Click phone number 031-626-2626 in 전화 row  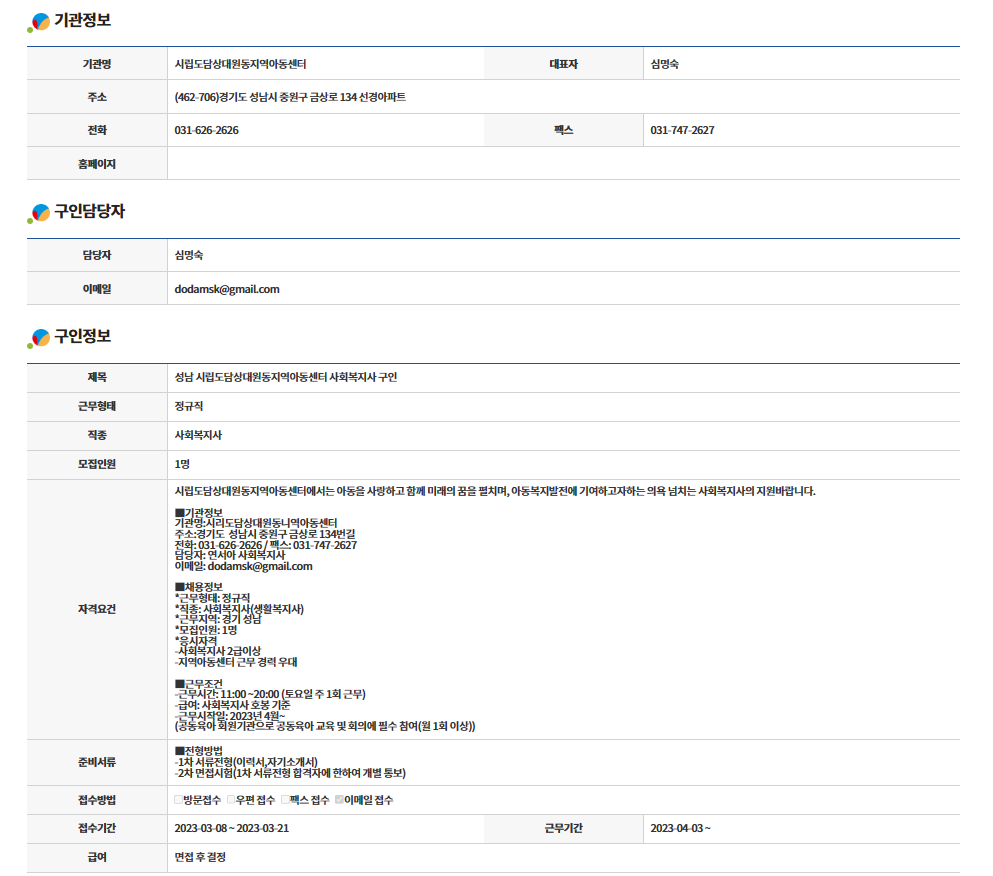click(x=206, y=130)
